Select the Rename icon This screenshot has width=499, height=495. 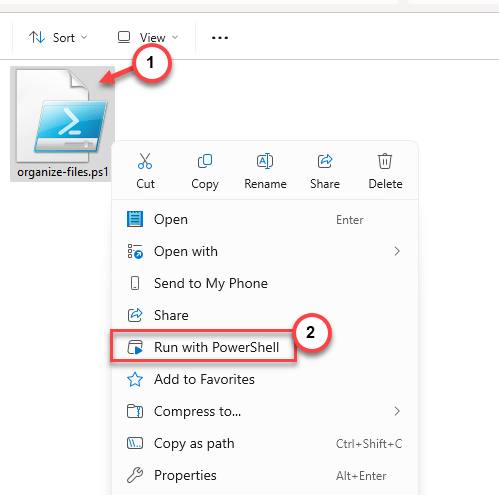pyautogui.click(x=265, y=161)
